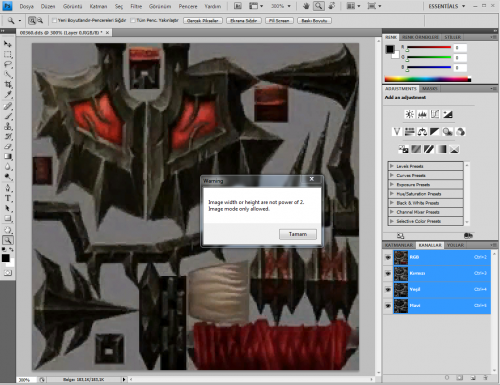Expand Levels Presets list
This screenshot has height=385, width=500.
[x=392, y=166]
